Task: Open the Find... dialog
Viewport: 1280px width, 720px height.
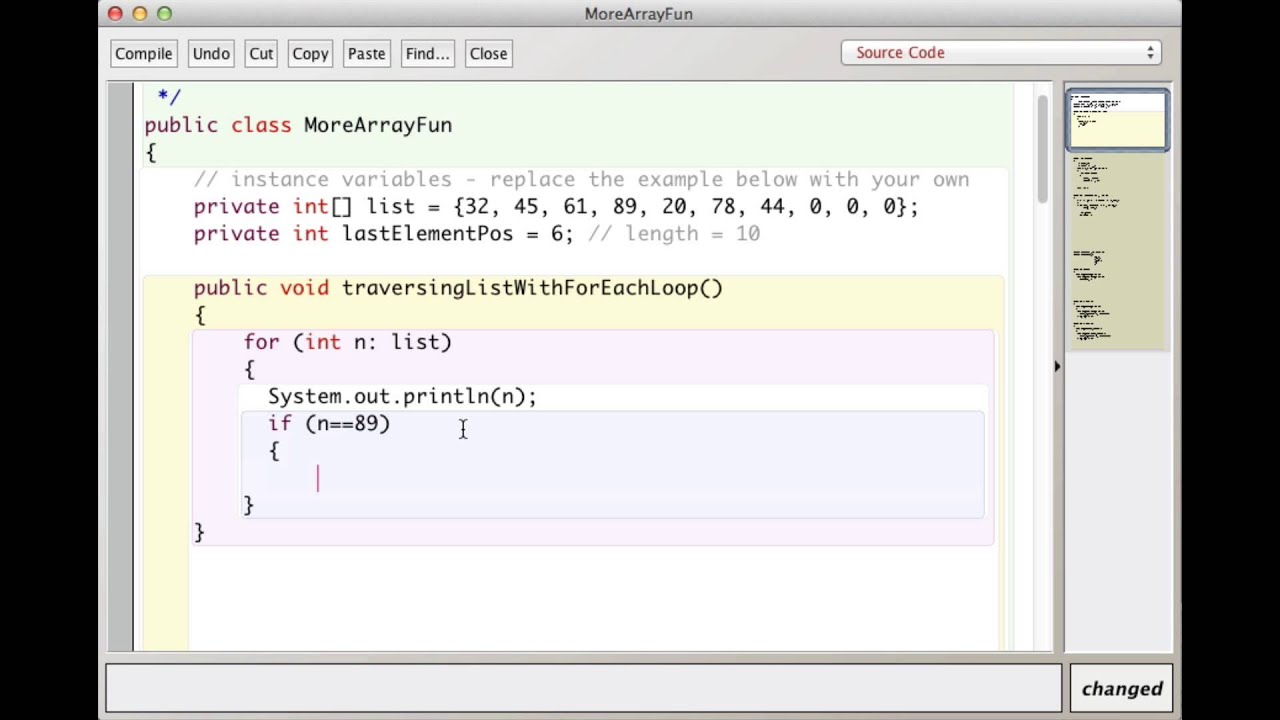Action: (427, 53)
